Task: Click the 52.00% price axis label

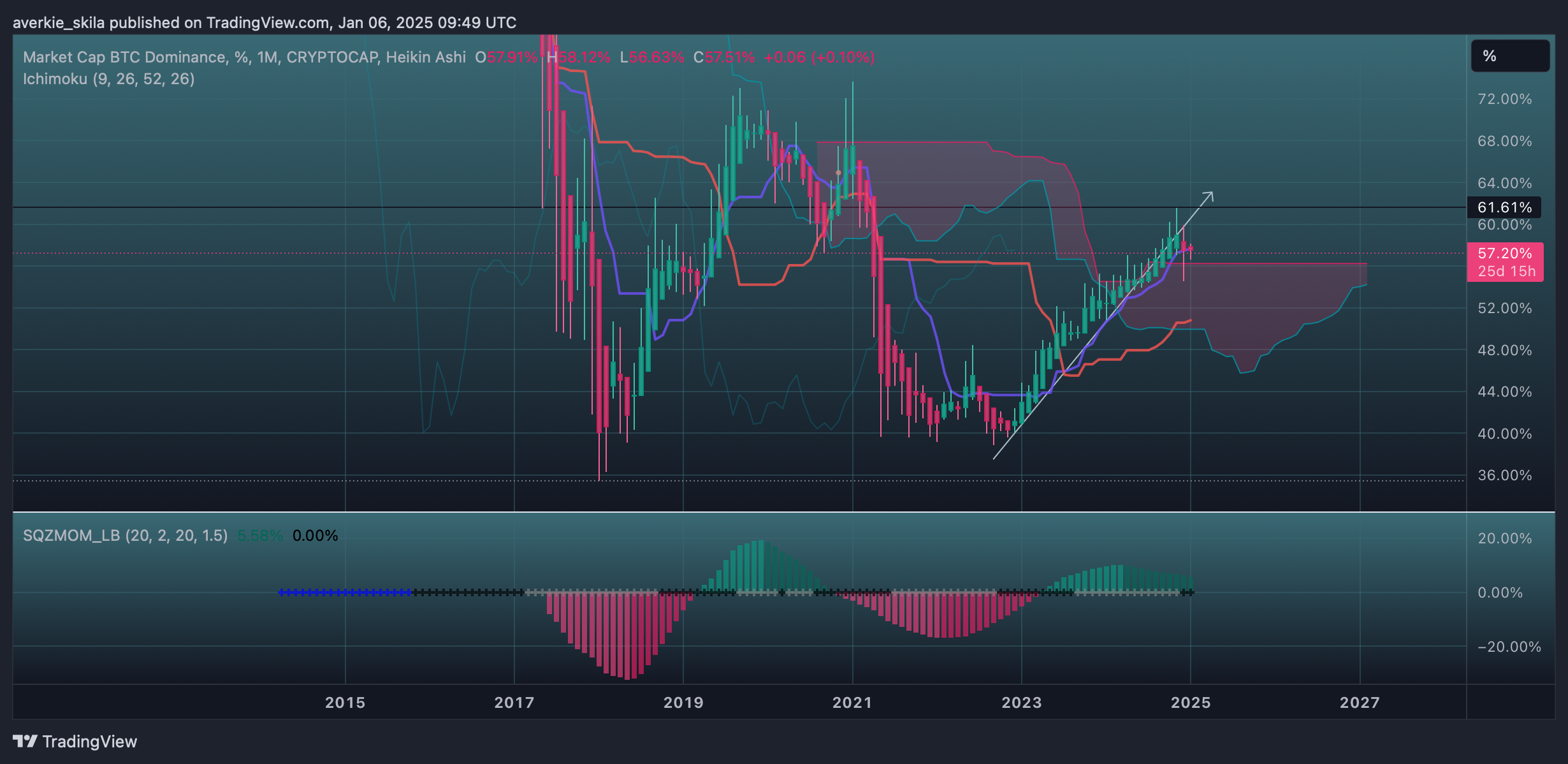Action: pyautogui.click(x=1505, y=308)
